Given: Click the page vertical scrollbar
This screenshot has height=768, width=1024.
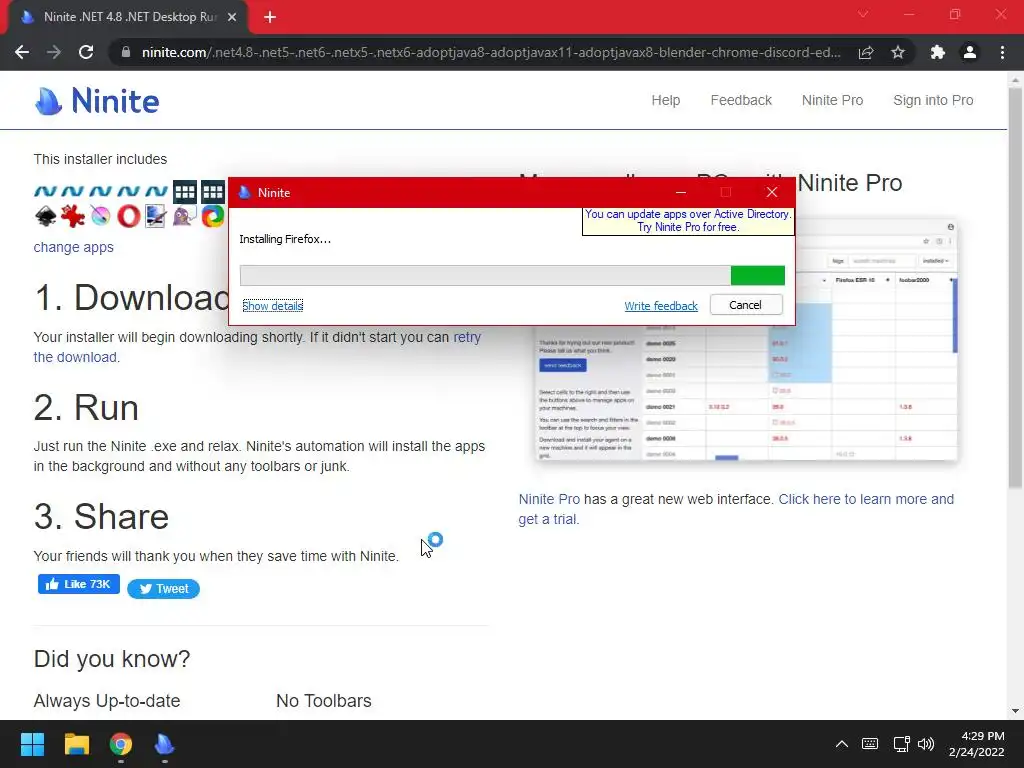Looking at the screenshot, I should [1015, 287].
